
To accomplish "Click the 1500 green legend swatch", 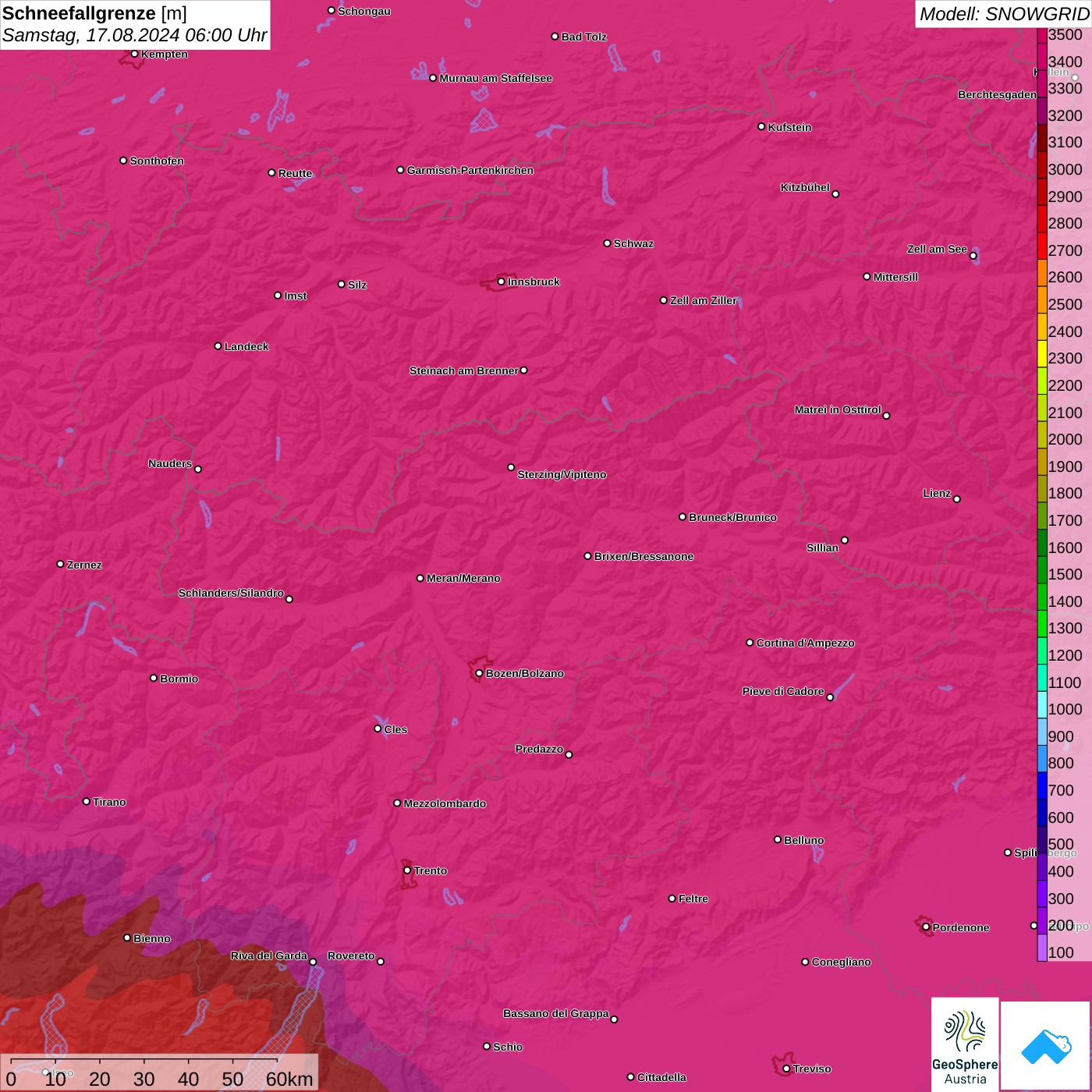I will pyautogui.click(x=1042, y=570).
